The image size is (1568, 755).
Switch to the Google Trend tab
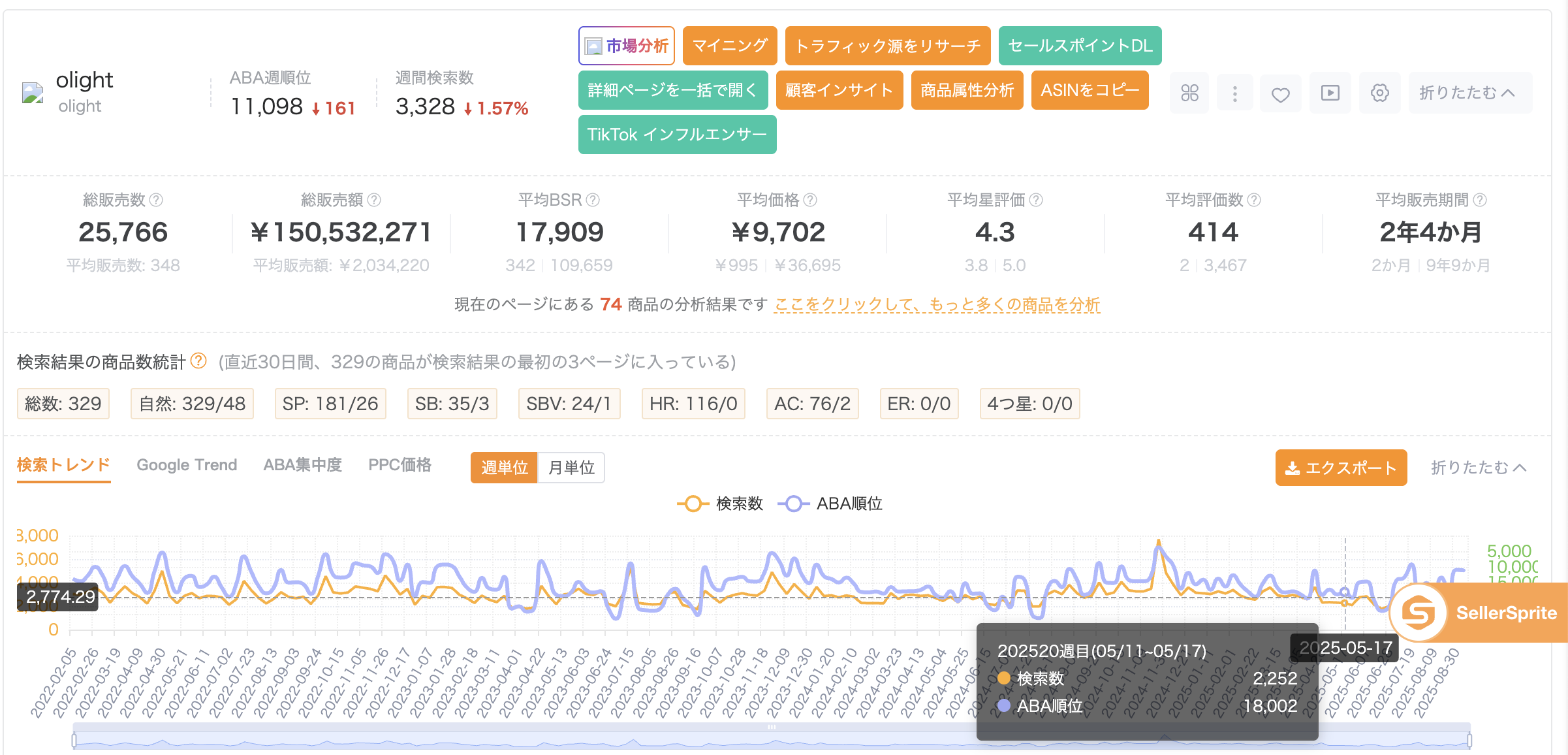pos(187,465)
